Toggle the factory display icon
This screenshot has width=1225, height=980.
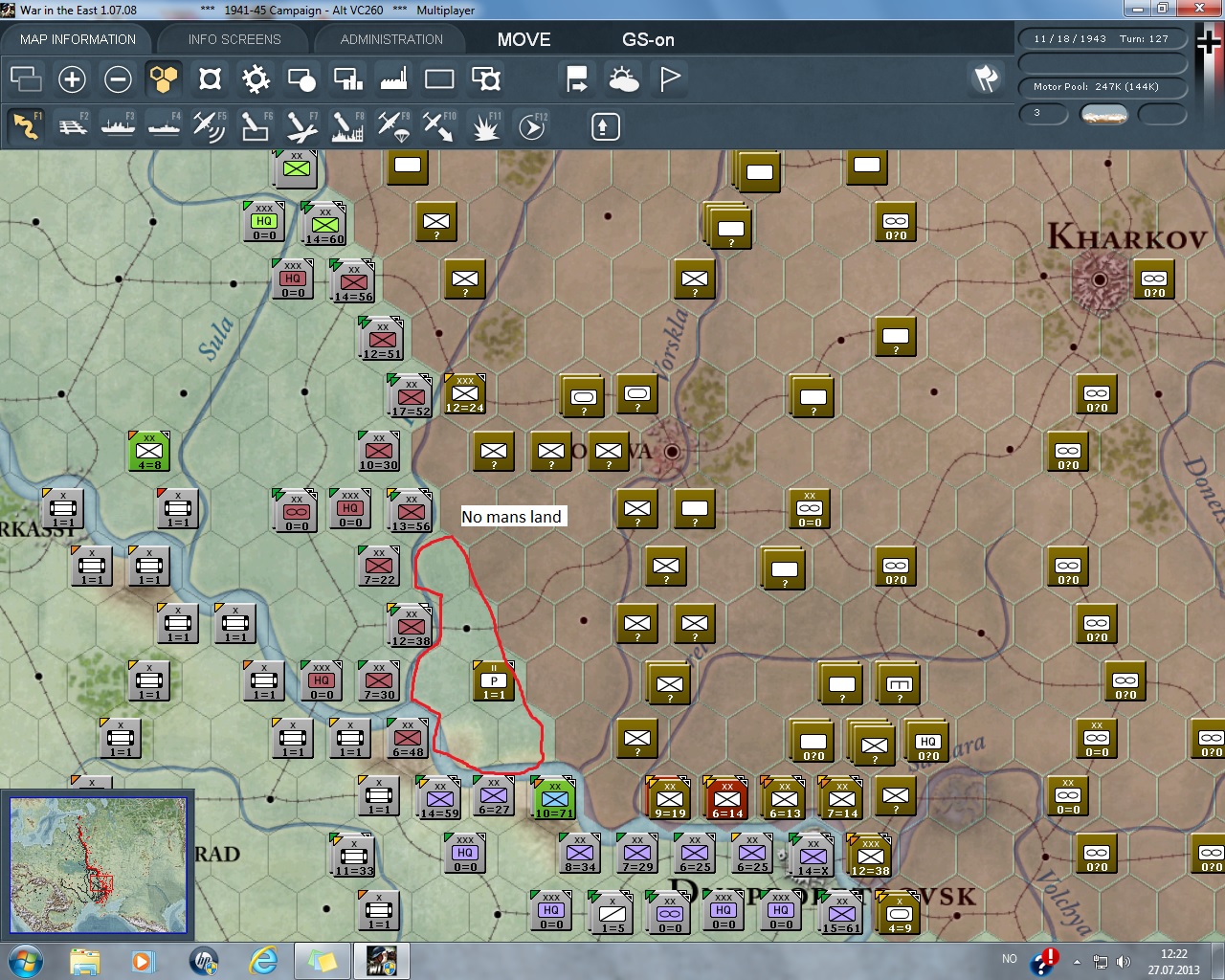(393, 79)
